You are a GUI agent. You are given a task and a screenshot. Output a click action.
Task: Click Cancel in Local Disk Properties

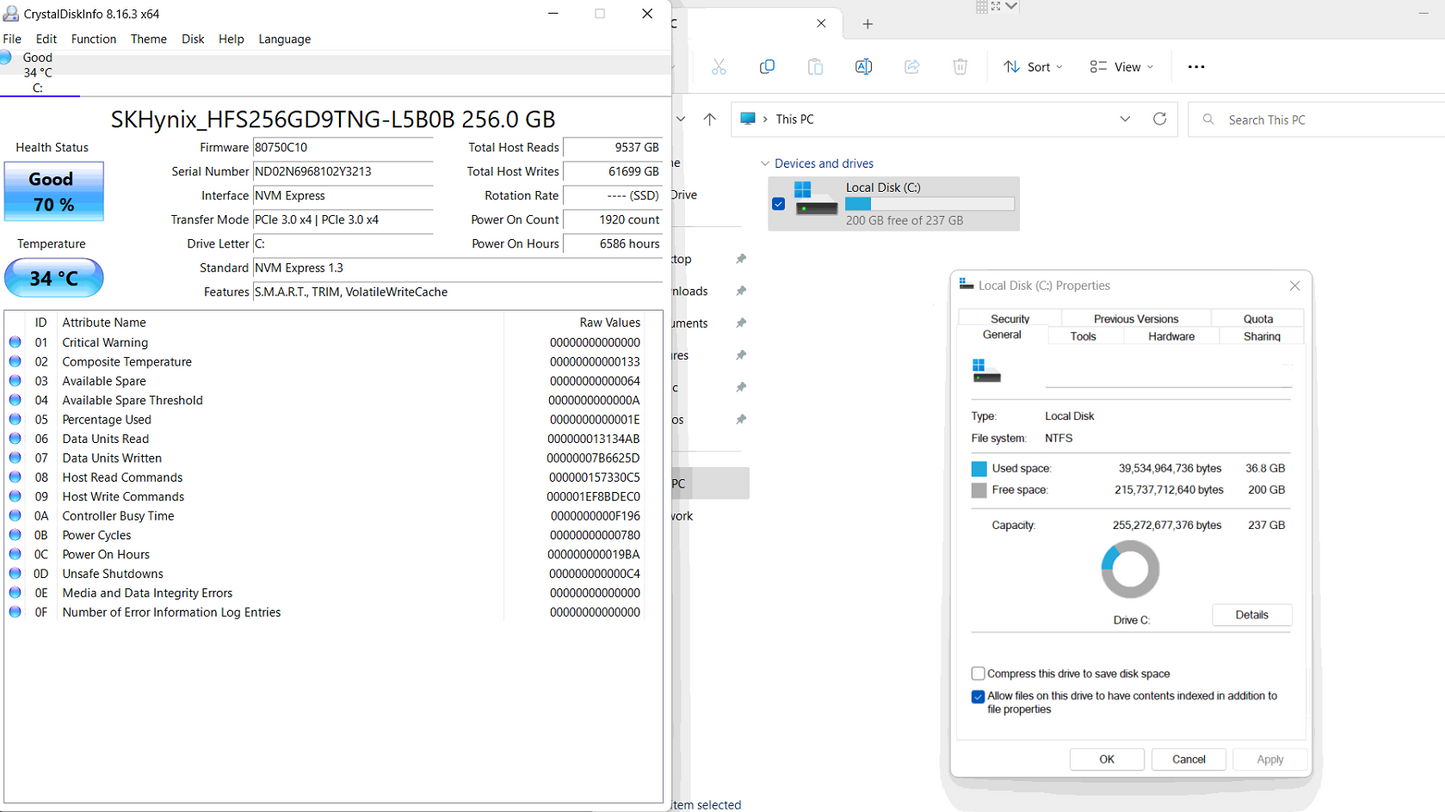[x=1189, y=759]
